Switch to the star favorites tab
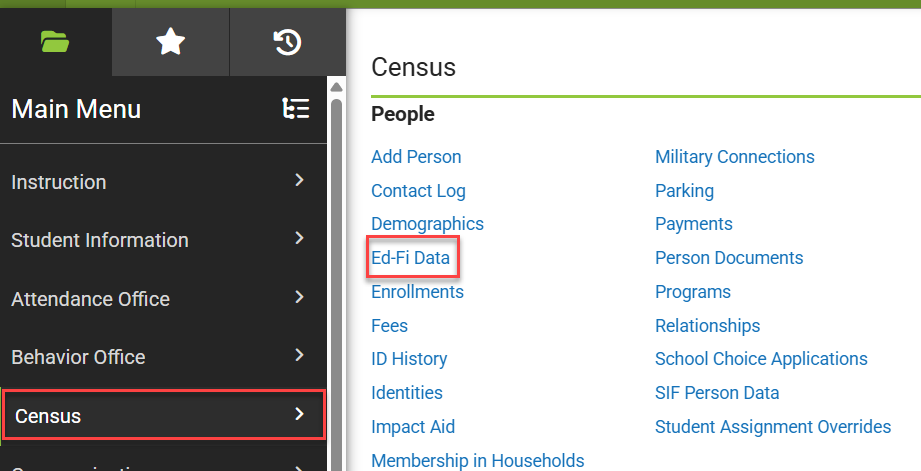921x471 pixels. (x=170, y=42)
